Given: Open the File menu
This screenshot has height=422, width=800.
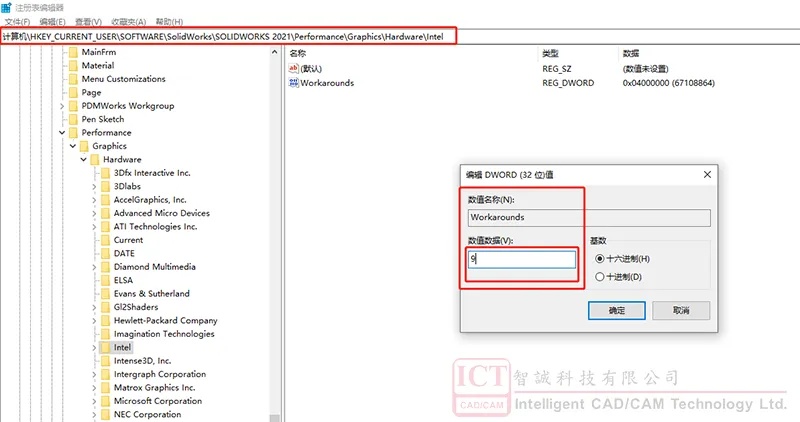Looking at the screenshot, I should click(17, 22).
